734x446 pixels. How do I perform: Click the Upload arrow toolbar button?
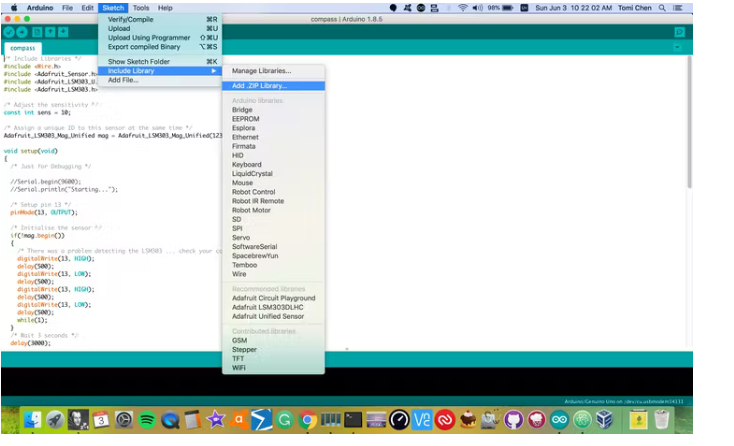point(22,32)
